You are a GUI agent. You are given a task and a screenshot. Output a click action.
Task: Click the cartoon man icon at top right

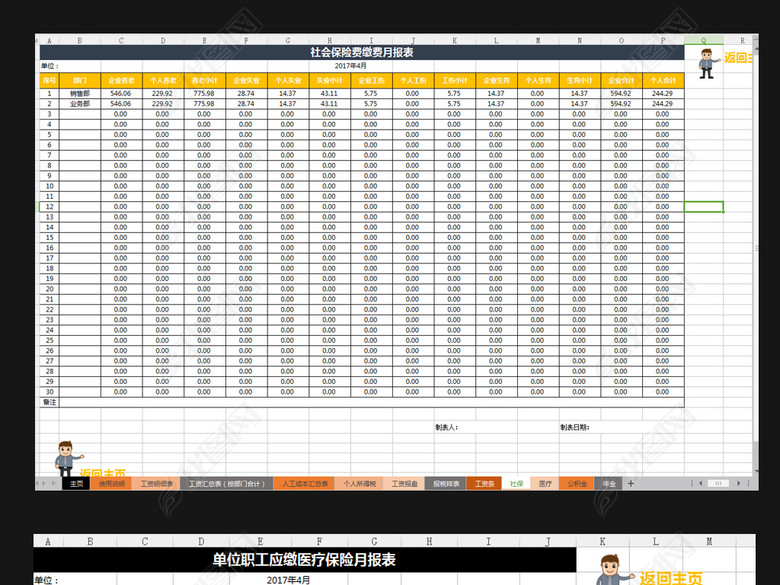pos(708,65)
